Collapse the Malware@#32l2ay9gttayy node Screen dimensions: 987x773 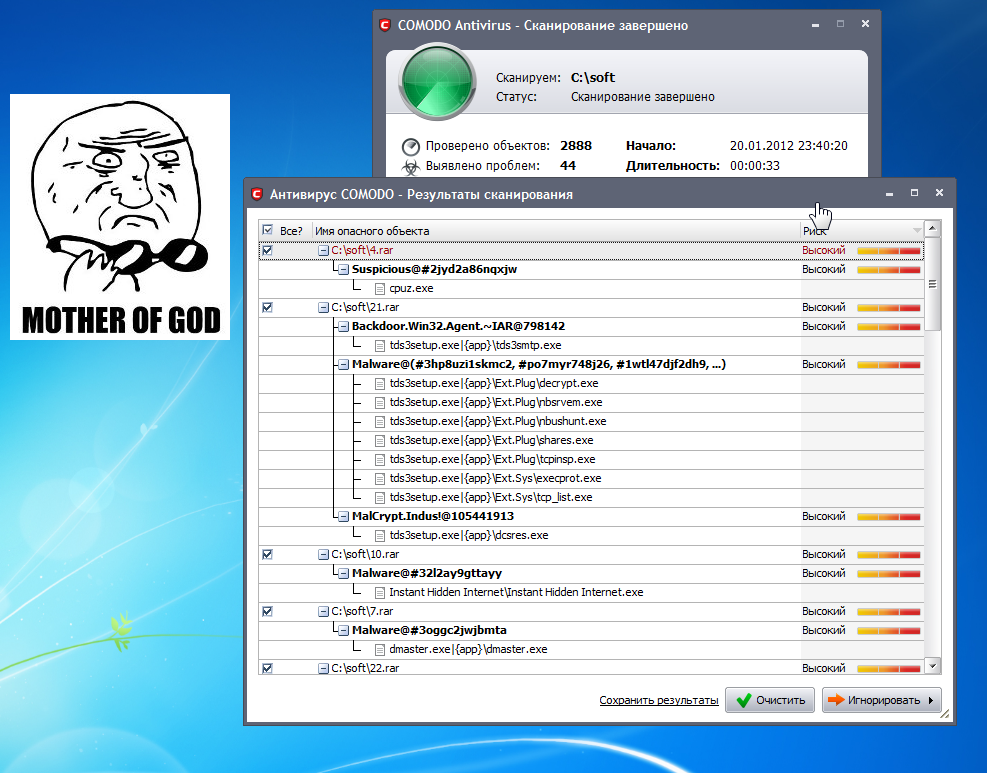(x=343, y=573)
